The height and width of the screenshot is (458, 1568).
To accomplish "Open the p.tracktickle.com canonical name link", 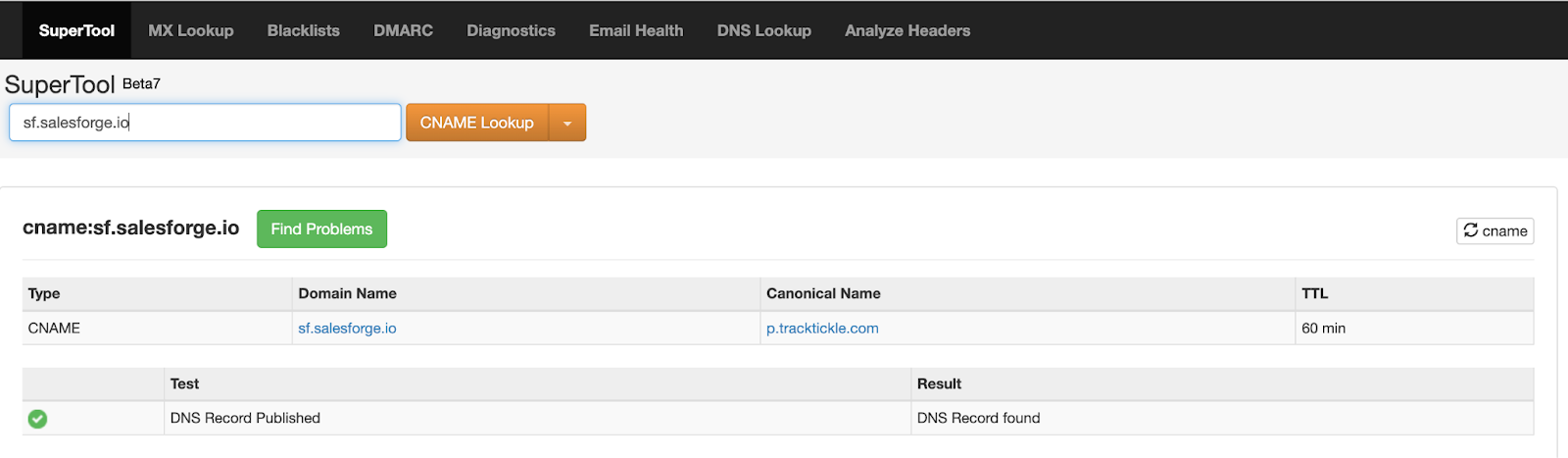I will tap(822, 329).
